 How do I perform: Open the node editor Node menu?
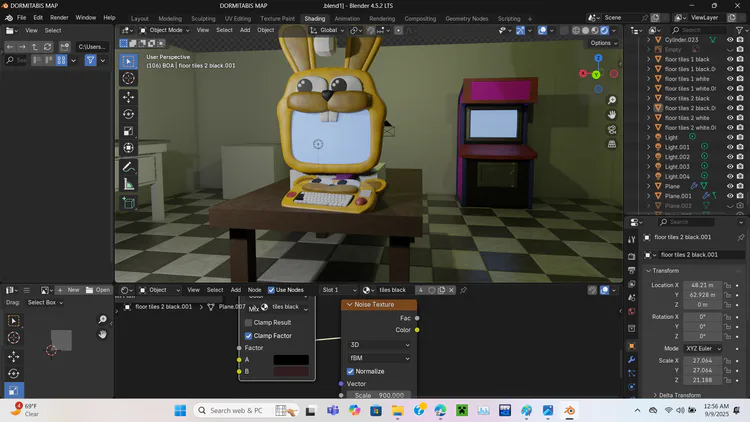254,290
